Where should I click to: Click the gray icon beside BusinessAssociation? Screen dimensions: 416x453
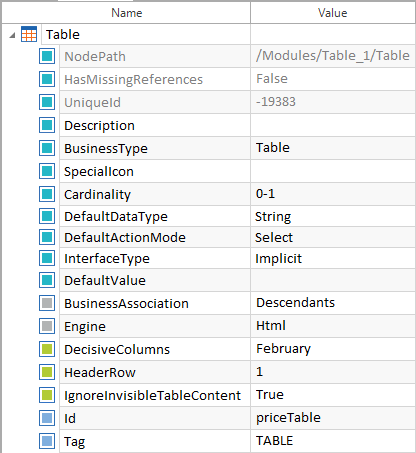click(47, 303)
